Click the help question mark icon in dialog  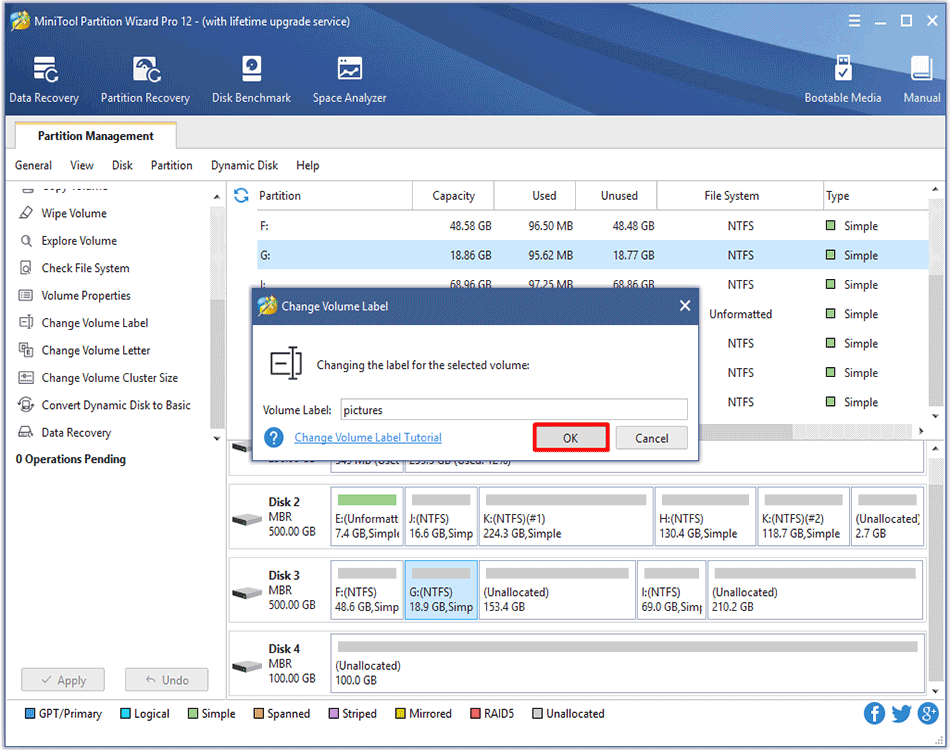pyautogui.click(x=274, y=437)
